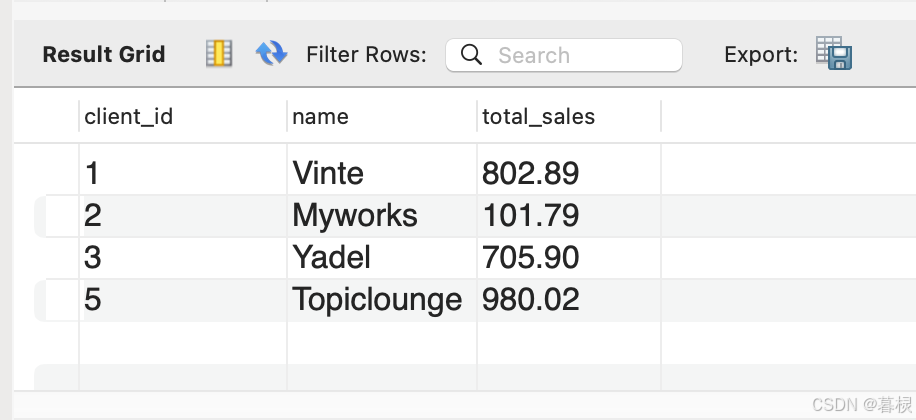Select the cell containing Vinte
The width and height of the screenshot is (916, 420).
(328, 174)
